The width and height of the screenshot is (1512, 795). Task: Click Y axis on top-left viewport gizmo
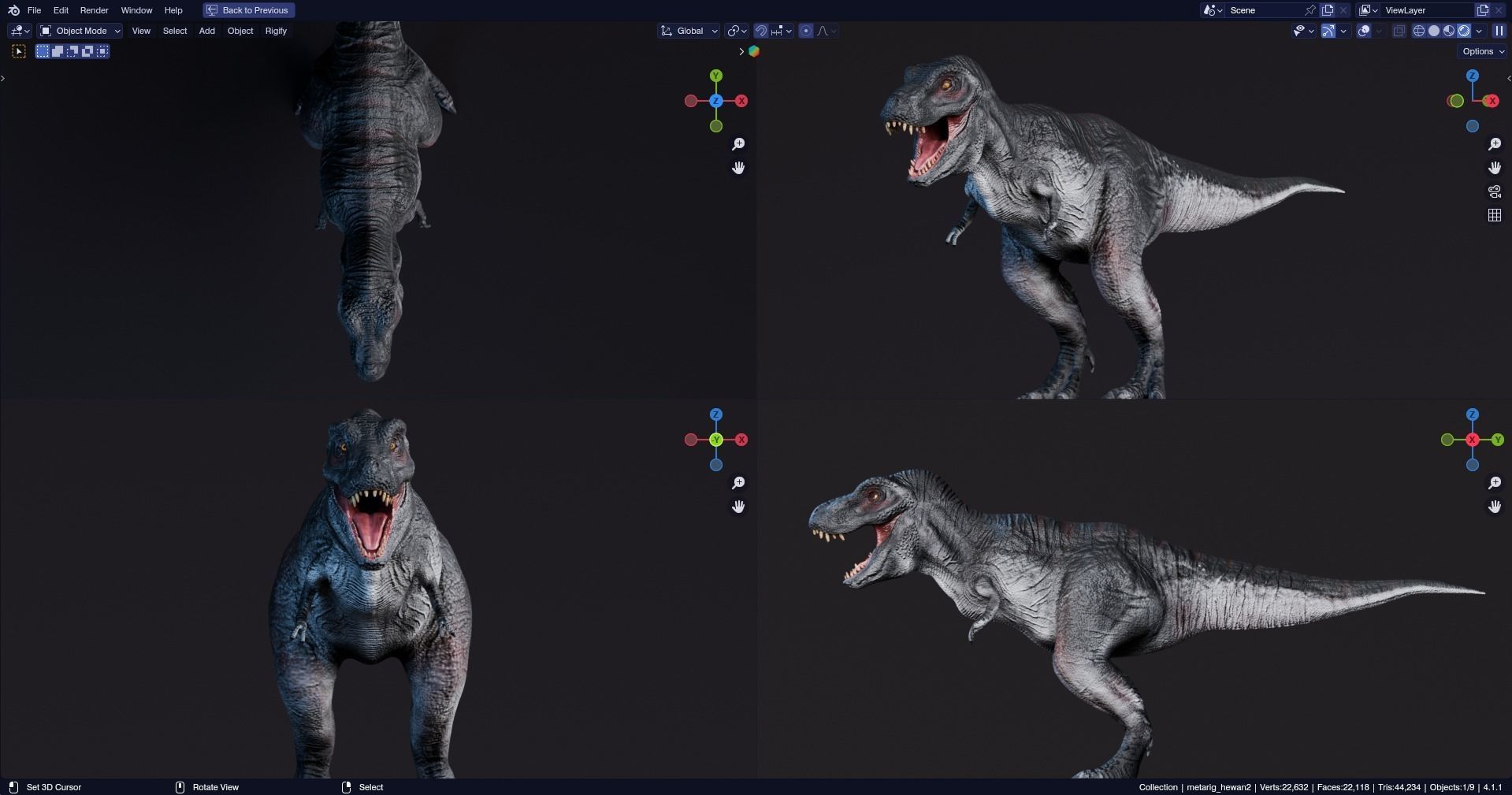coord(716,76)
